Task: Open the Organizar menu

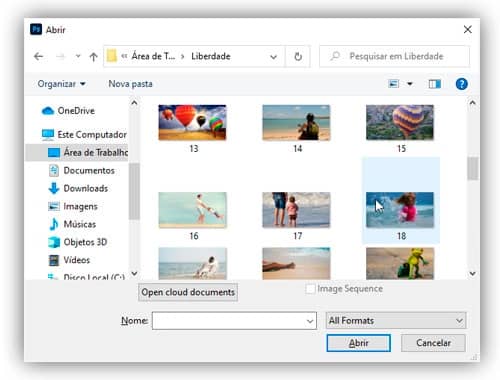Action: (61, 84)
